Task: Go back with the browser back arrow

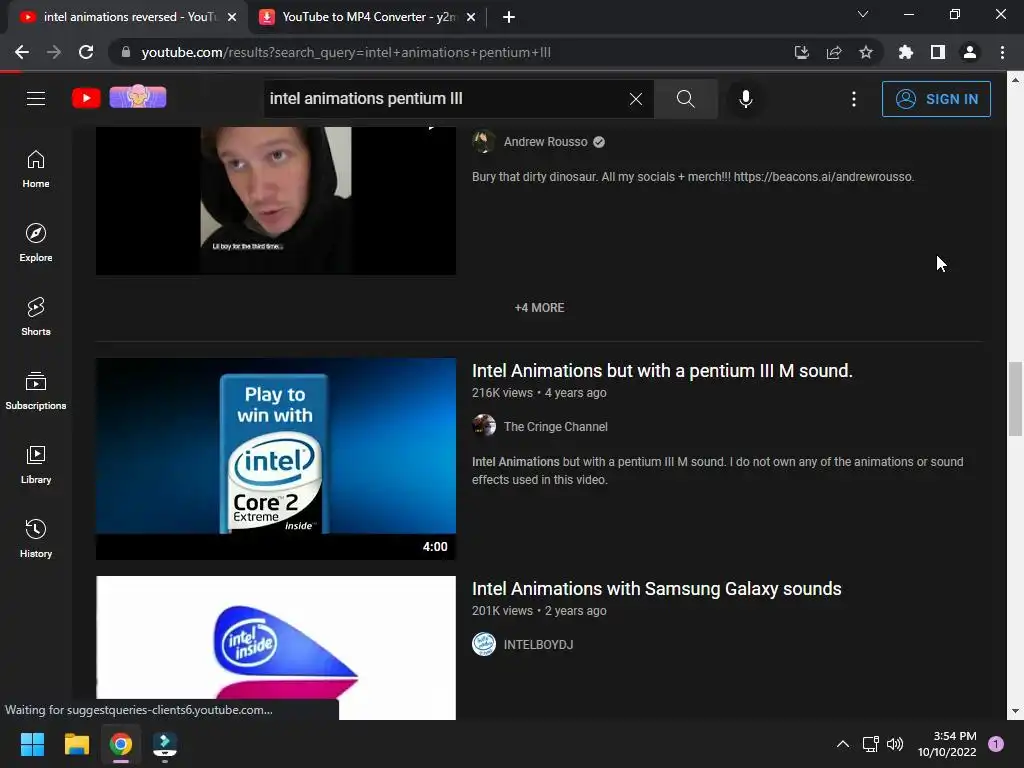Action: pyautogui.click(x=22, y=52)
